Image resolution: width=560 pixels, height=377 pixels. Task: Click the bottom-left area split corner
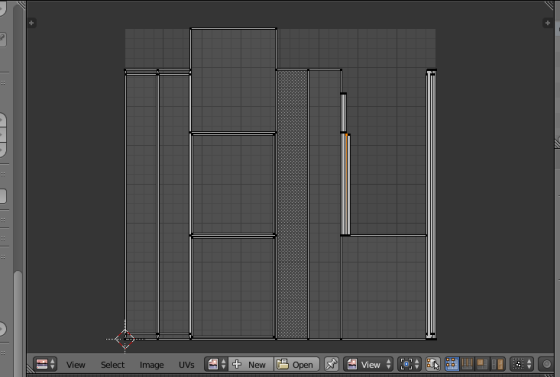click(31, 368)
